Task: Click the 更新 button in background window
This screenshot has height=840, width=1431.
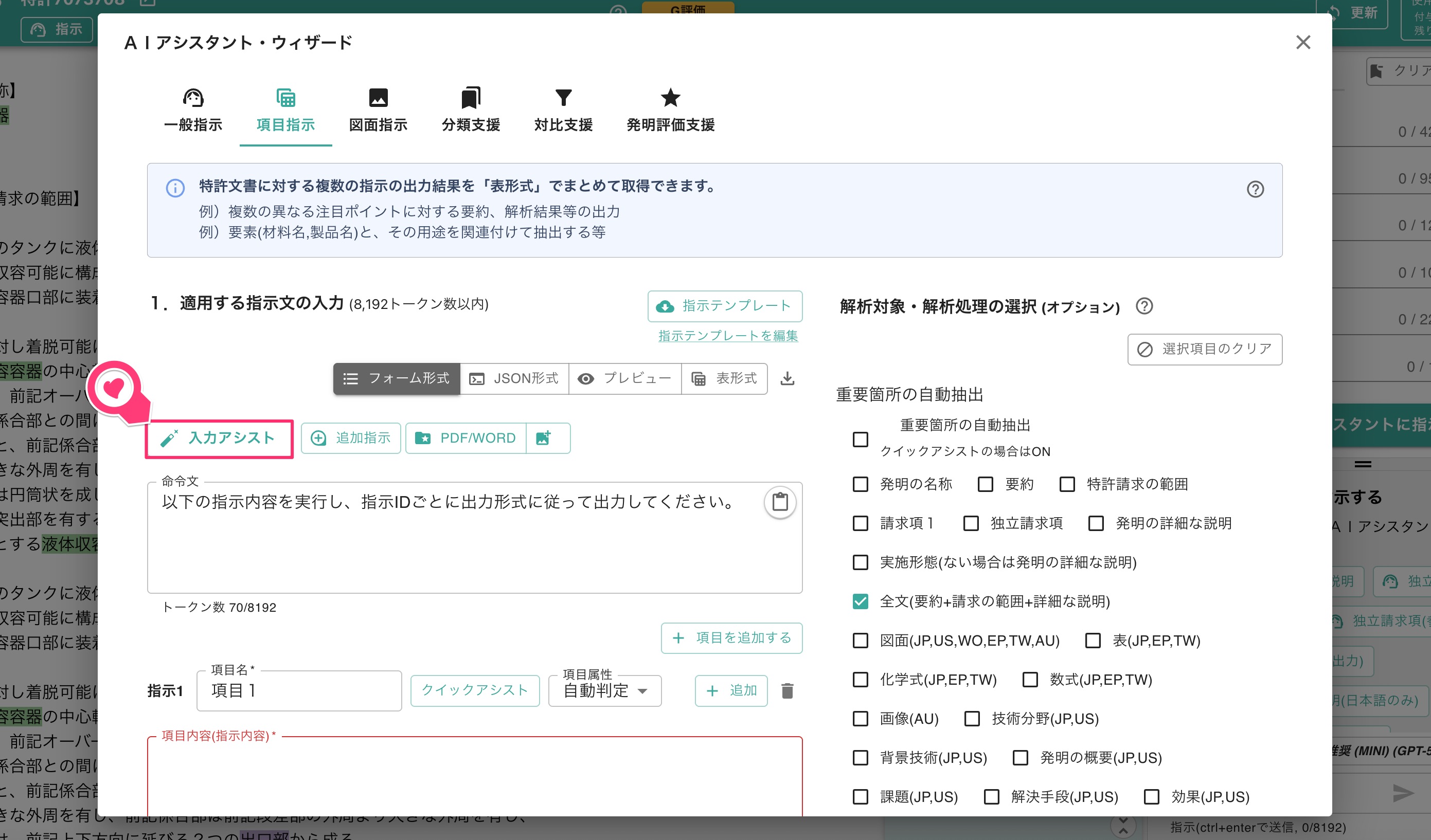Action: pos(1360,13)
